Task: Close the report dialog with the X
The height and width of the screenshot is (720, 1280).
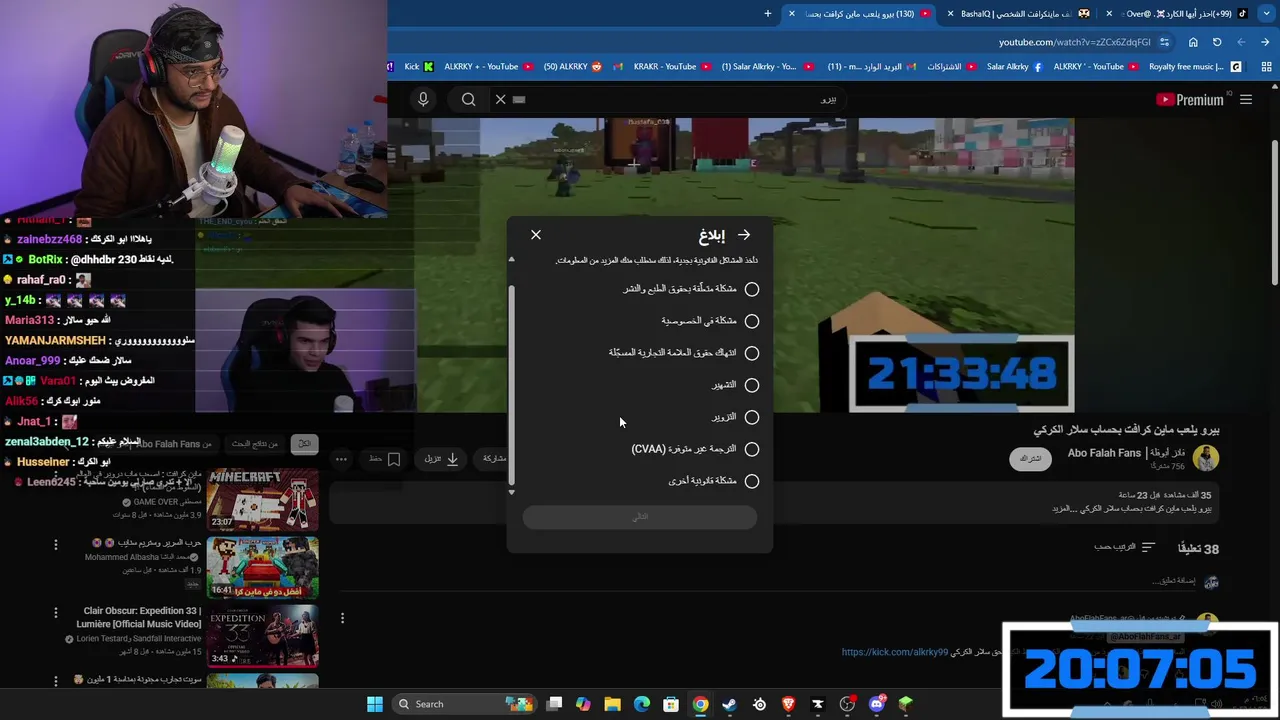Action: [x=536, y=235]
